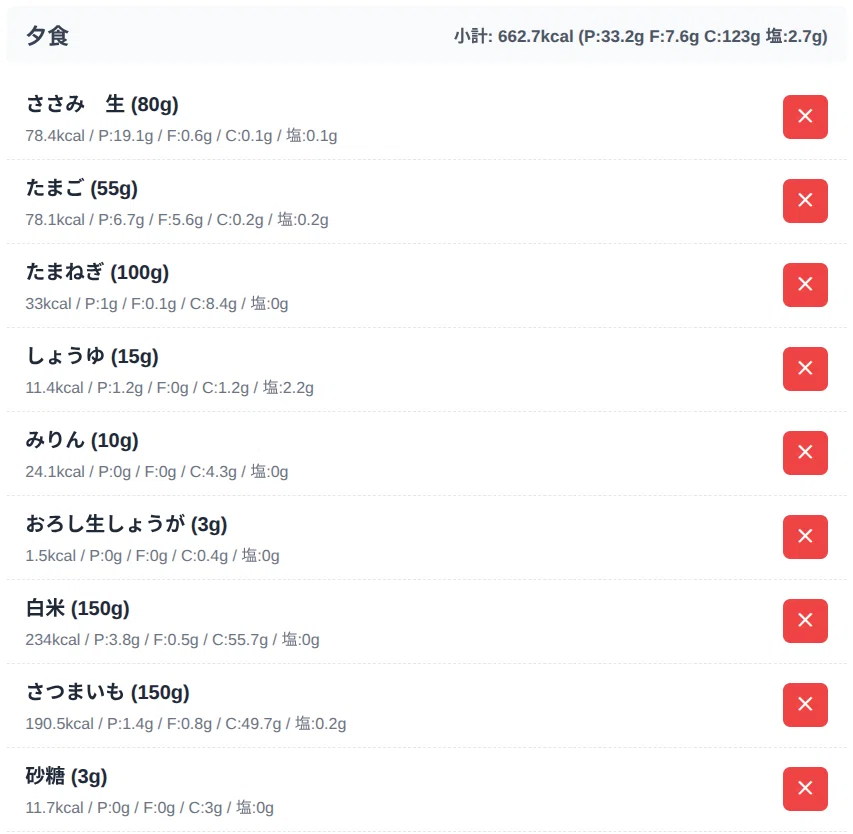Click the しょうゆ nutrition line with 塩:2.2g
The width and height of the screenshot is (853, 834).
(x=170, y=388)
